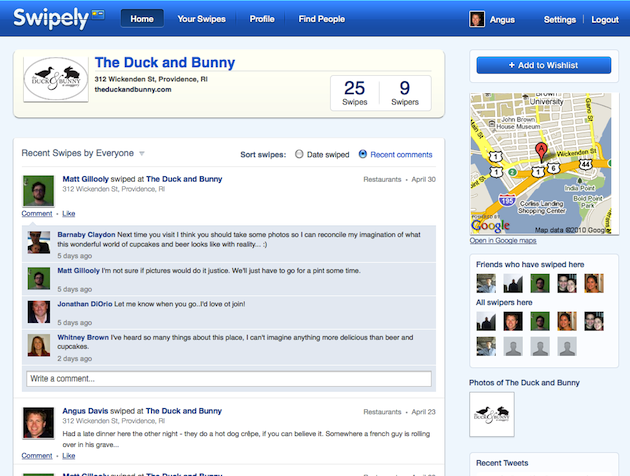Open Whitney Brown's profile link
The image size is (630, 476).
(83, 337)
